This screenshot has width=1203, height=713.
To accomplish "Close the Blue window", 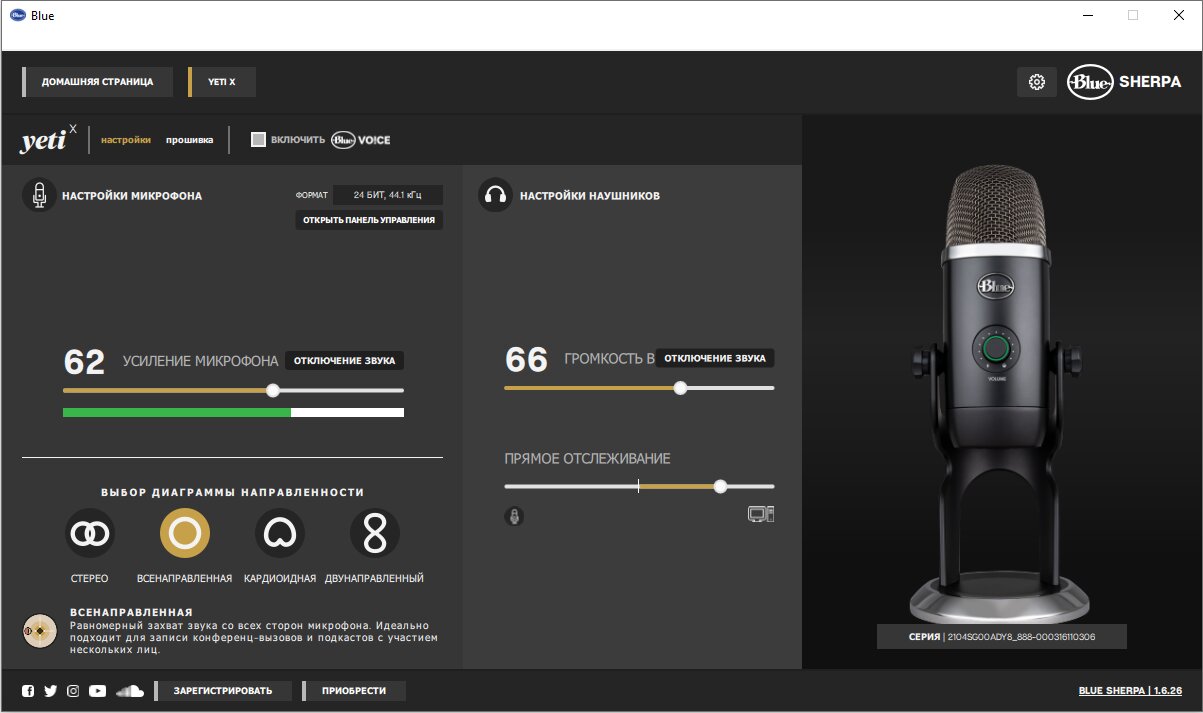I will coord(1179,15).
